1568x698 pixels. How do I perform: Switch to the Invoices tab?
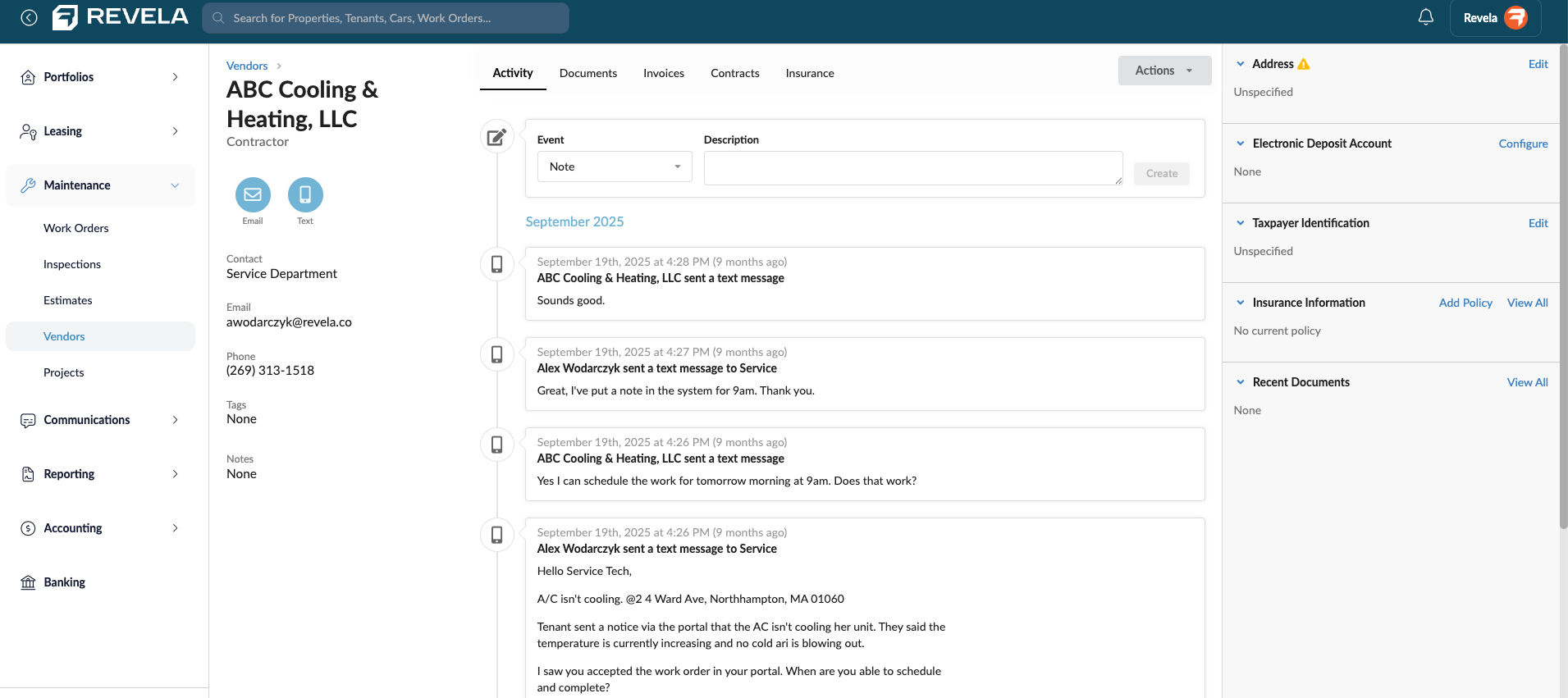pyautogui.click(x=664, y=73)
